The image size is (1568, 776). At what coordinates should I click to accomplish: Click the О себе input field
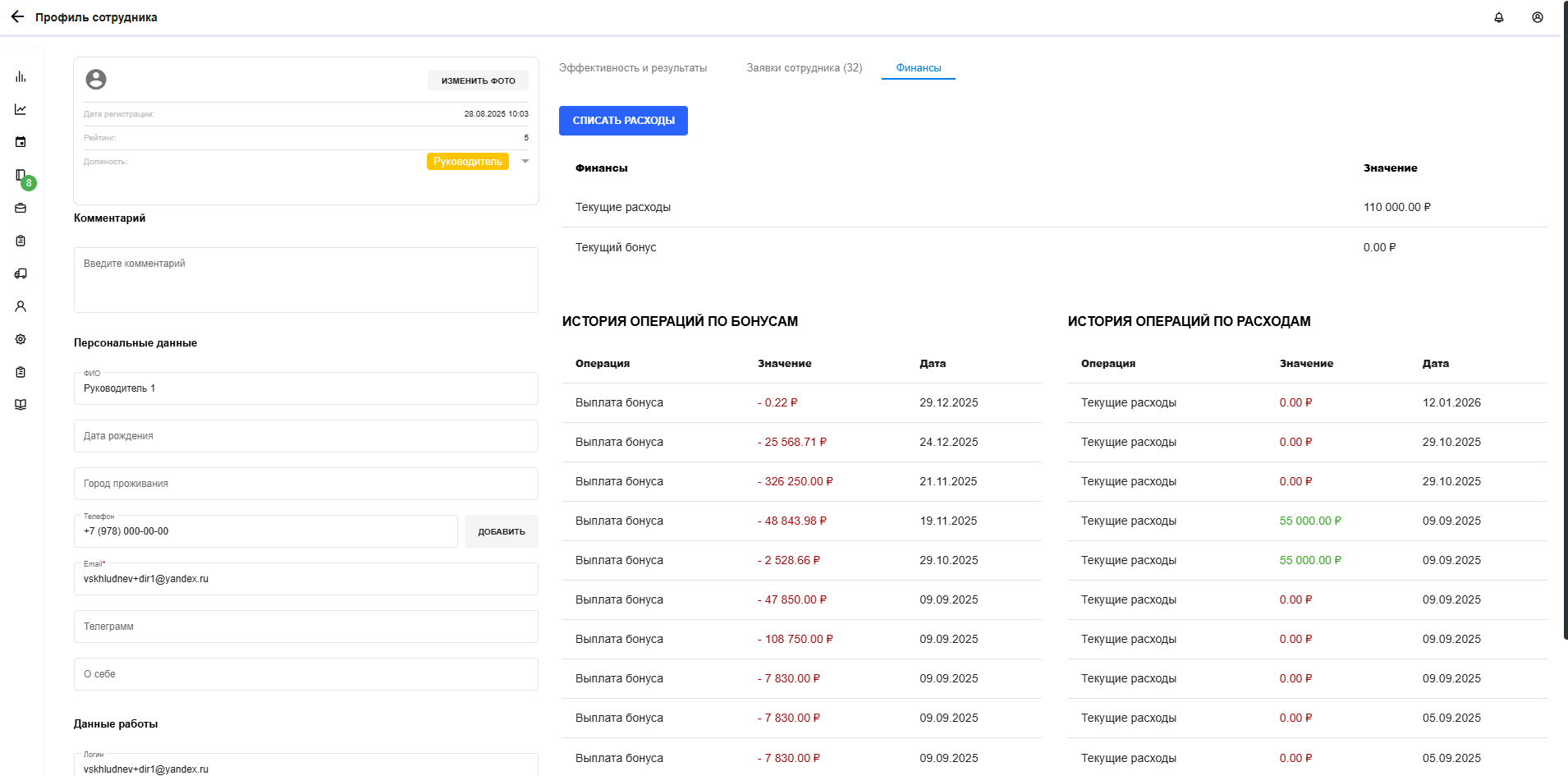[x=306, y=674]
